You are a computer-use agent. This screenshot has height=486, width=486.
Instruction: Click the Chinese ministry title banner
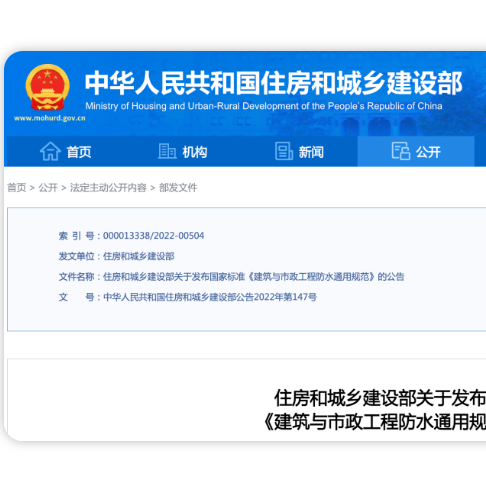274,83
